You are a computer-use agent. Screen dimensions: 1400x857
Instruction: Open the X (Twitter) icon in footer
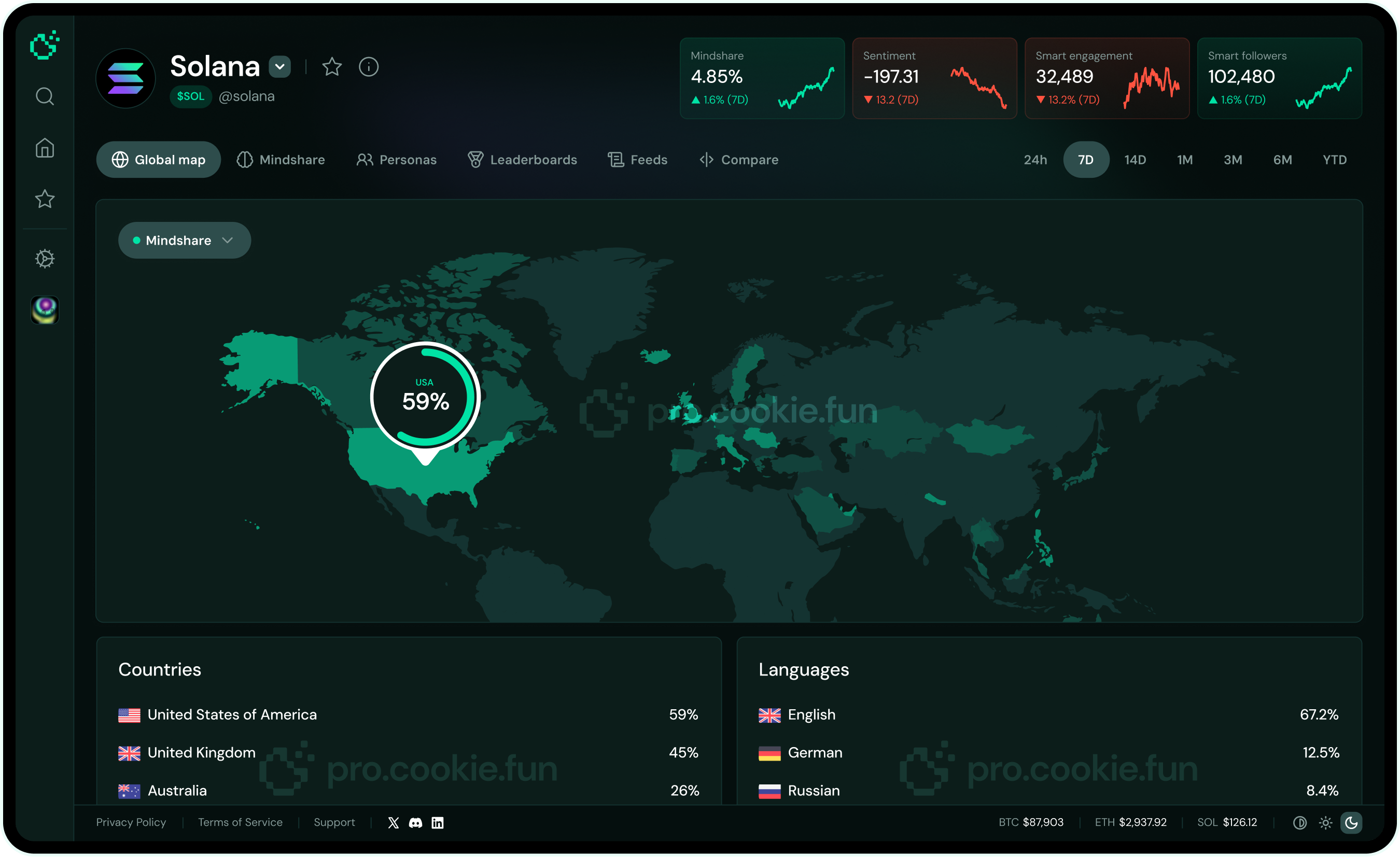(393, 823)
